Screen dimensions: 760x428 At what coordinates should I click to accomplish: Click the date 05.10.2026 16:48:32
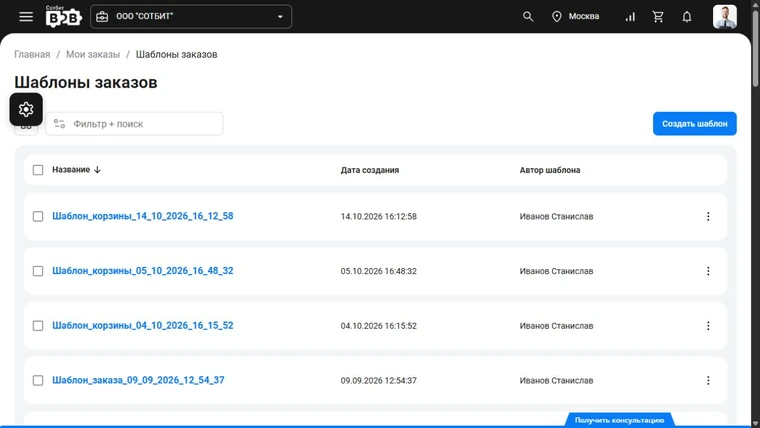(x=379, y=271)
